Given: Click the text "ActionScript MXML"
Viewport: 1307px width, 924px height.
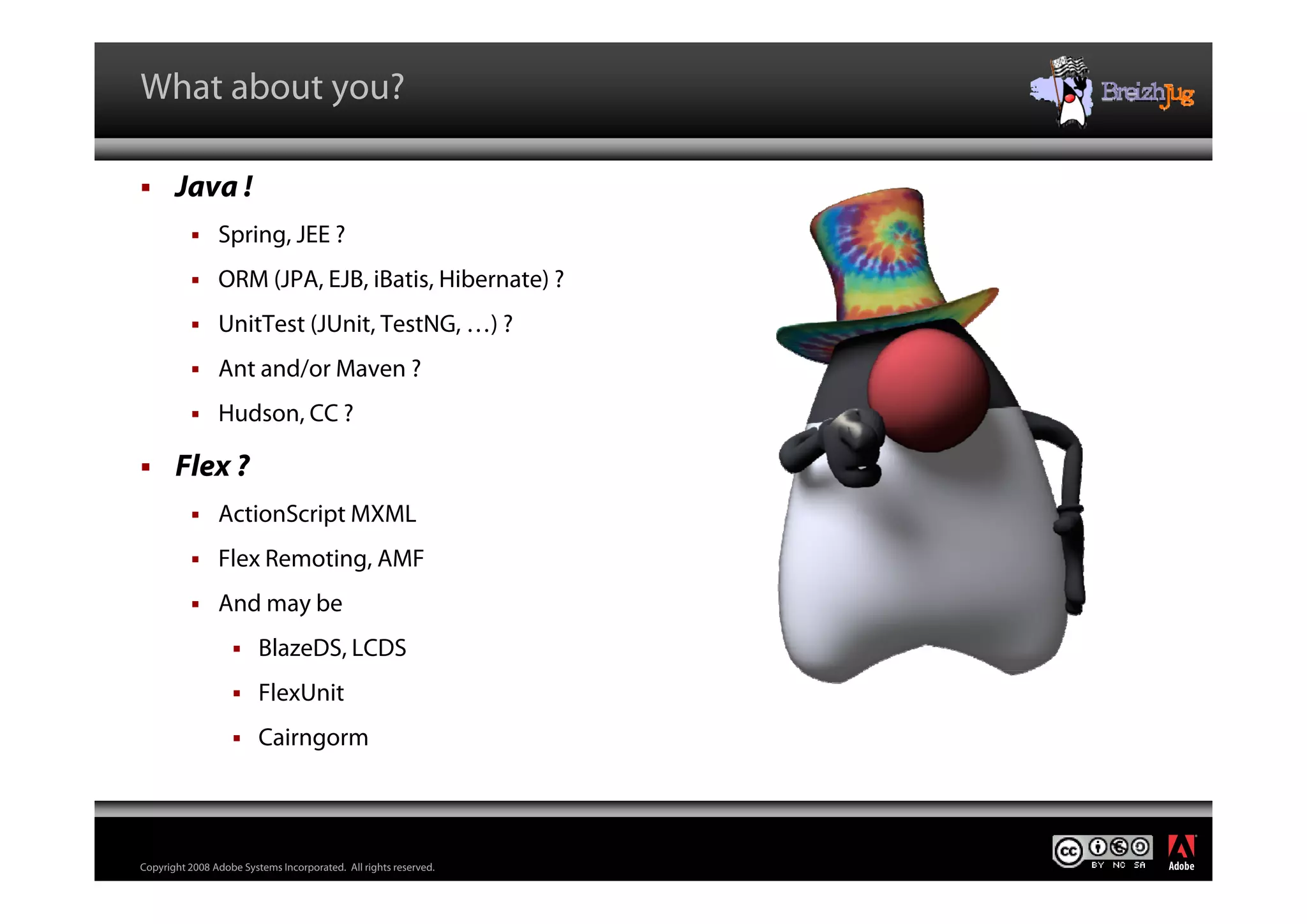Looking at the screenshot, I should click(x=317, y=514).
